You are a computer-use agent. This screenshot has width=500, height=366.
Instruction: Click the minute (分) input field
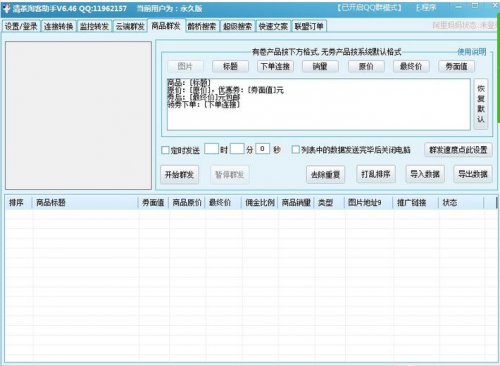point(237,149)
